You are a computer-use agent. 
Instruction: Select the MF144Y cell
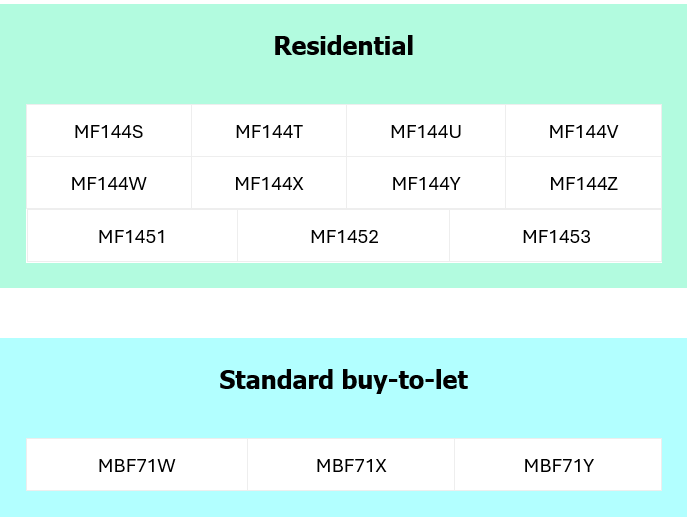(x=426, y=184)
